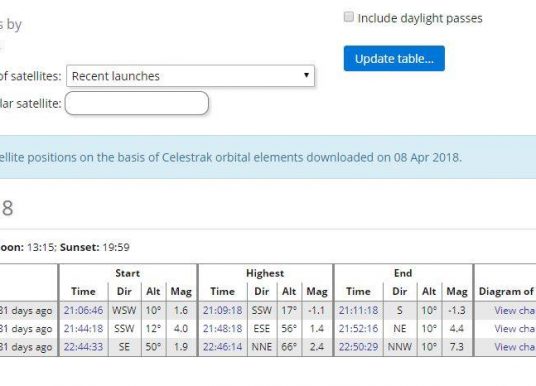This screenshot has width=536, height=386.
Task: Open View chart link for 22:44:33 pass
Action: 515,347
